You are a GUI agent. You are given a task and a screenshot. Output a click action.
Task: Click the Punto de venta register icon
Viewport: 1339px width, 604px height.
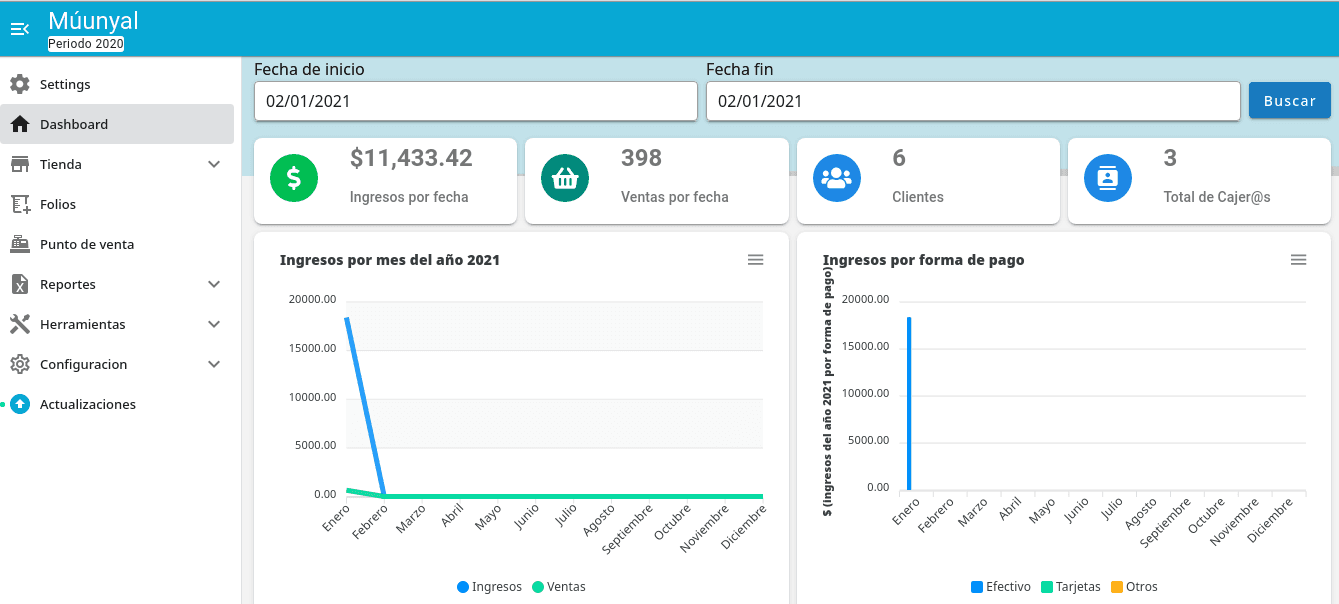point(20,244)
